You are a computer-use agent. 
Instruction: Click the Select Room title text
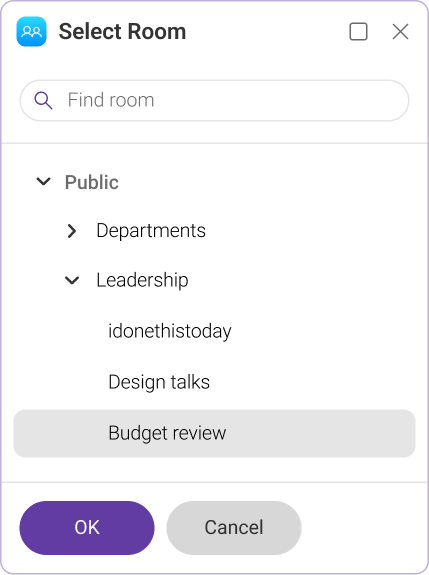(x=122, y=32)
